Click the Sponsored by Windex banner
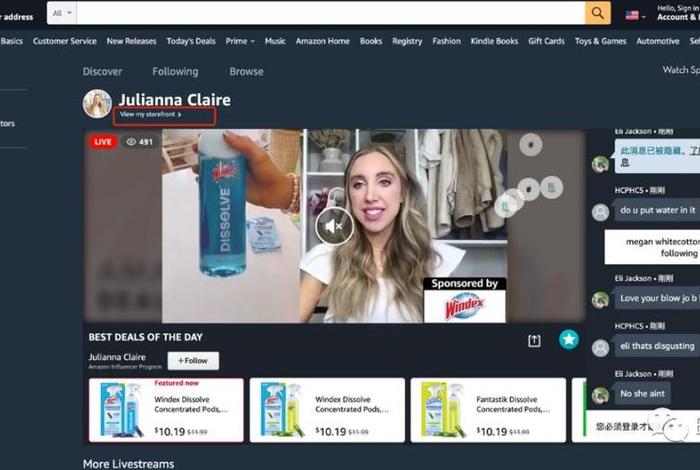 click(464, 300)
